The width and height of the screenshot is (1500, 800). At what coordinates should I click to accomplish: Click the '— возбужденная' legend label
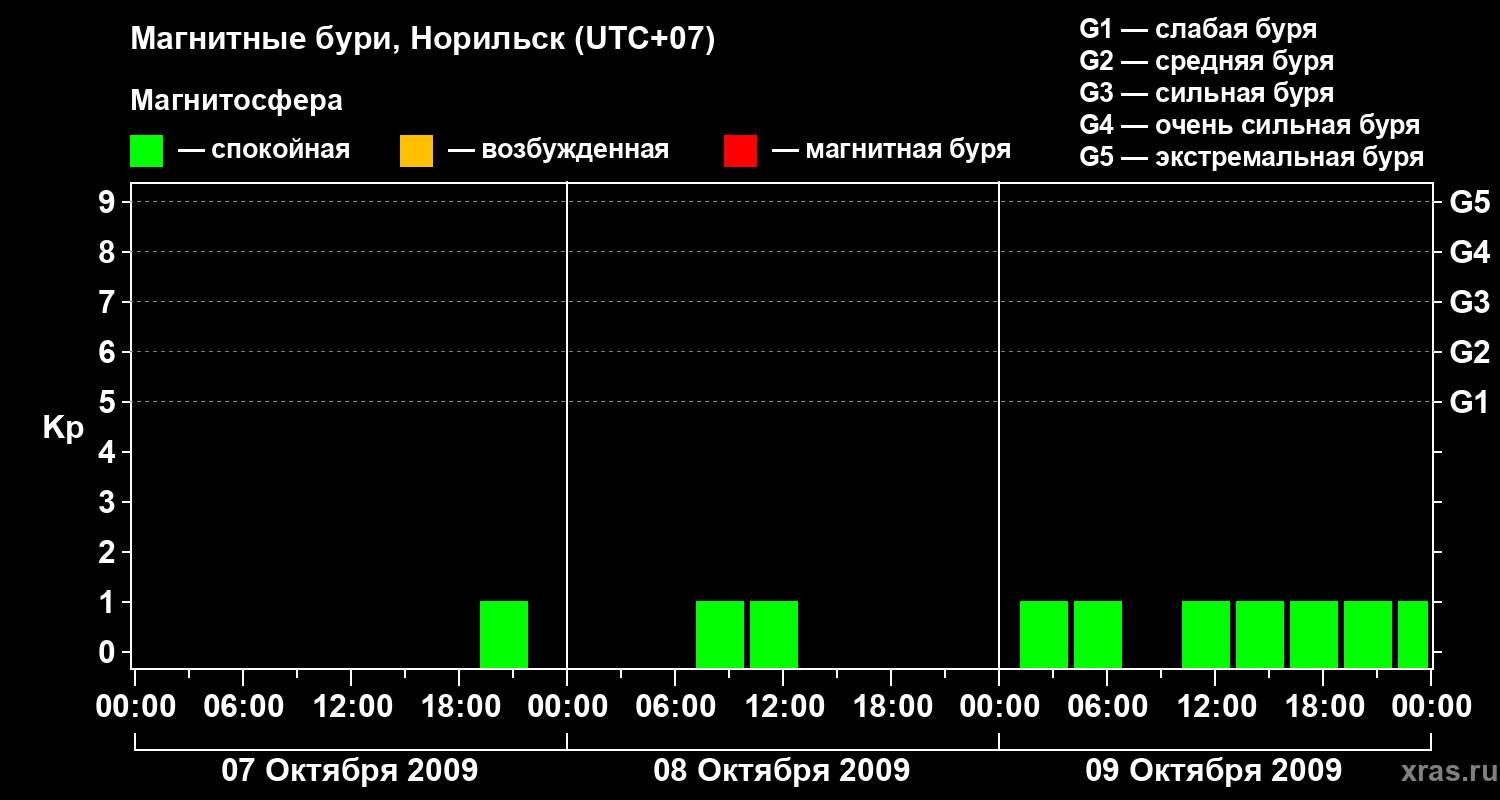pos(558,150)
